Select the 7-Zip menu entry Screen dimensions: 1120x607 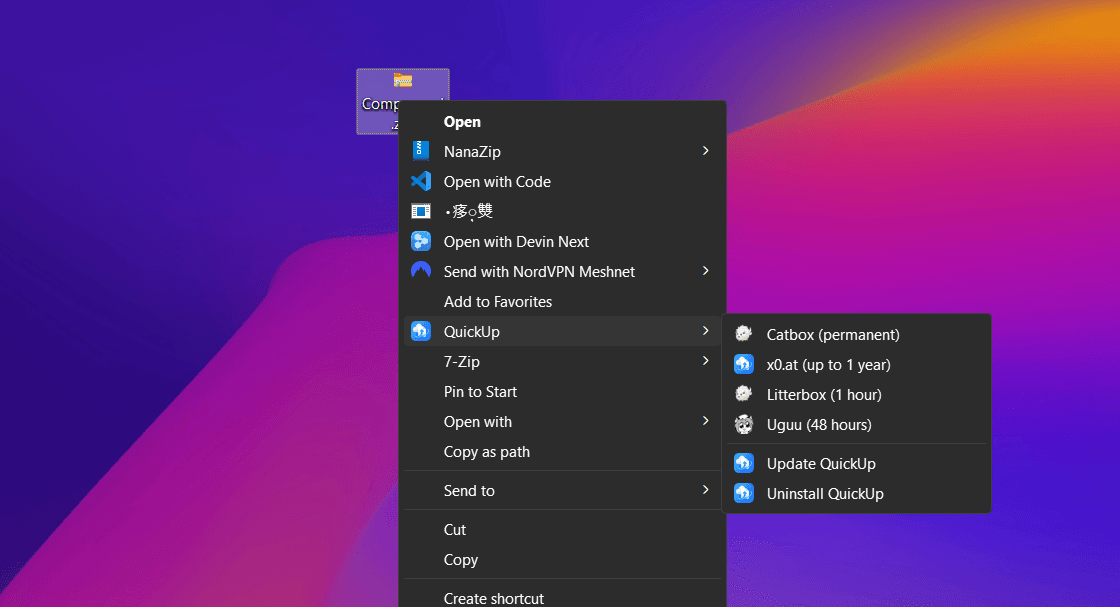[562, 361]
